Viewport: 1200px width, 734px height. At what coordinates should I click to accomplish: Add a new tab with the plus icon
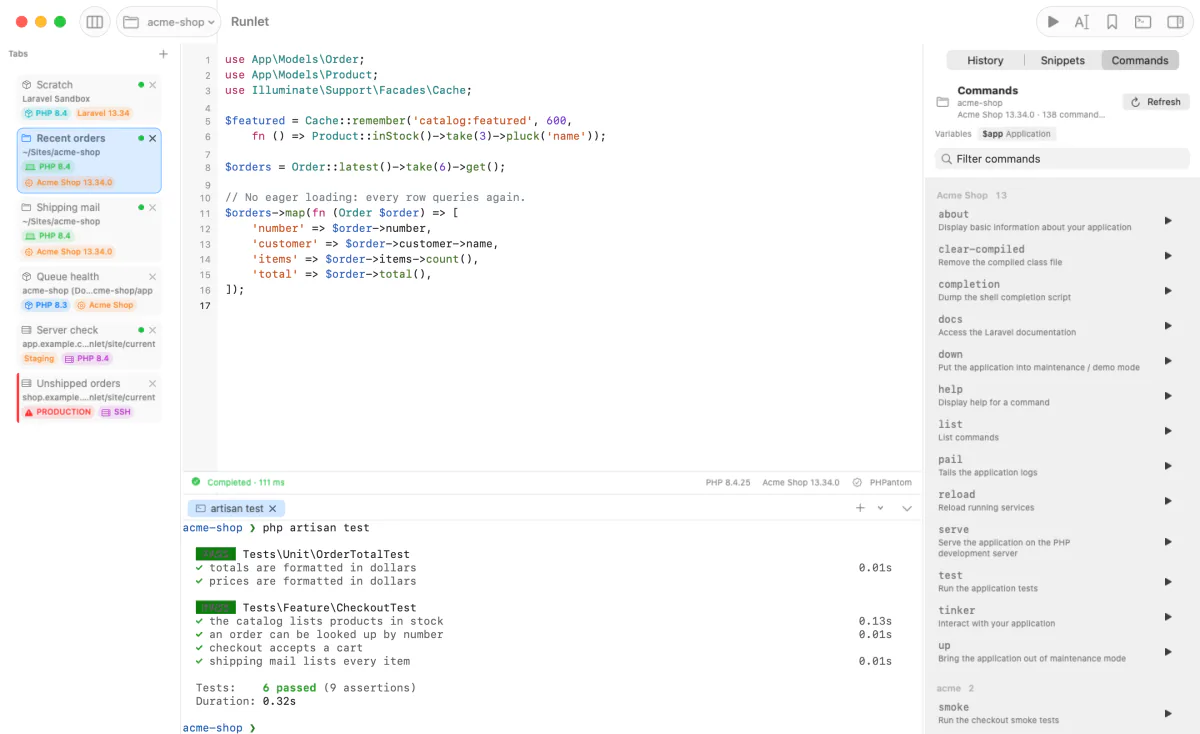point(163,54)
